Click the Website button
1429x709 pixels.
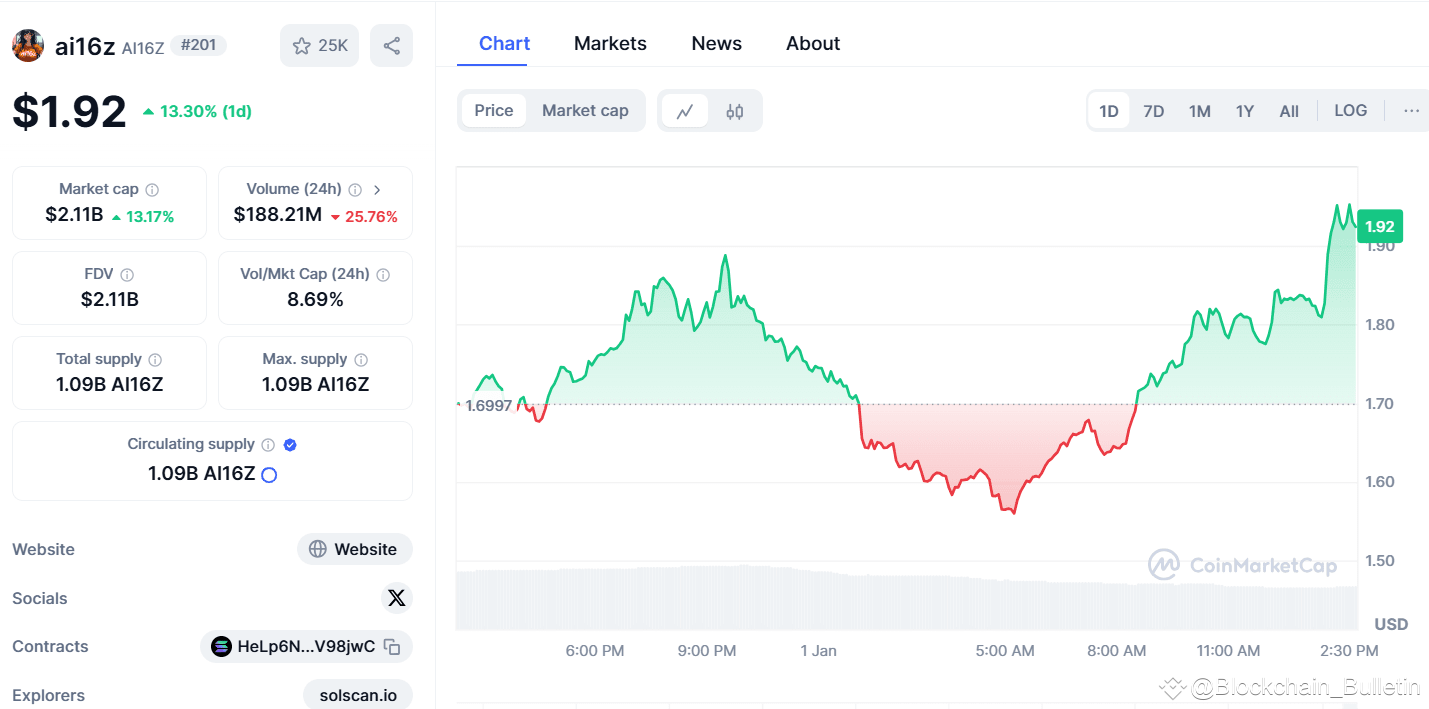pos(355,548)
